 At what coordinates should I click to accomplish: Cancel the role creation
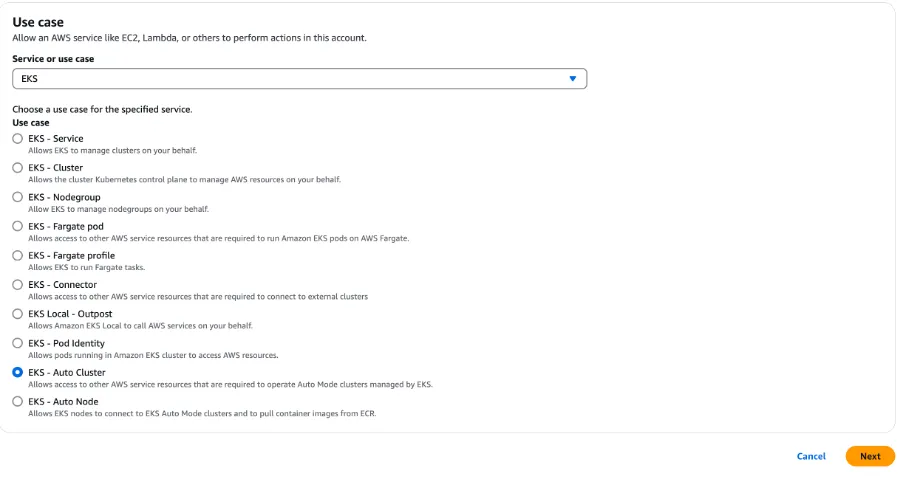coord(811,456)
